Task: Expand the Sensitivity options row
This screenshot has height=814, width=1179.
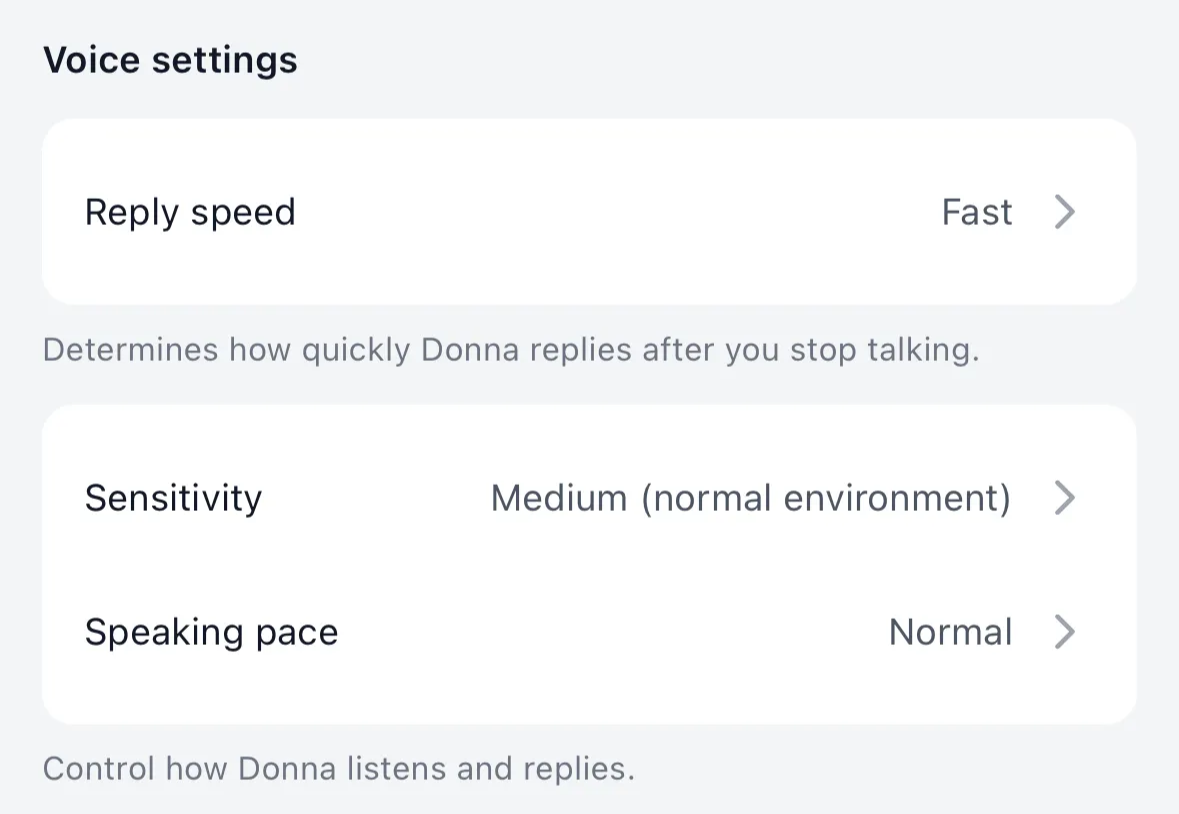Action: point(588,497)
